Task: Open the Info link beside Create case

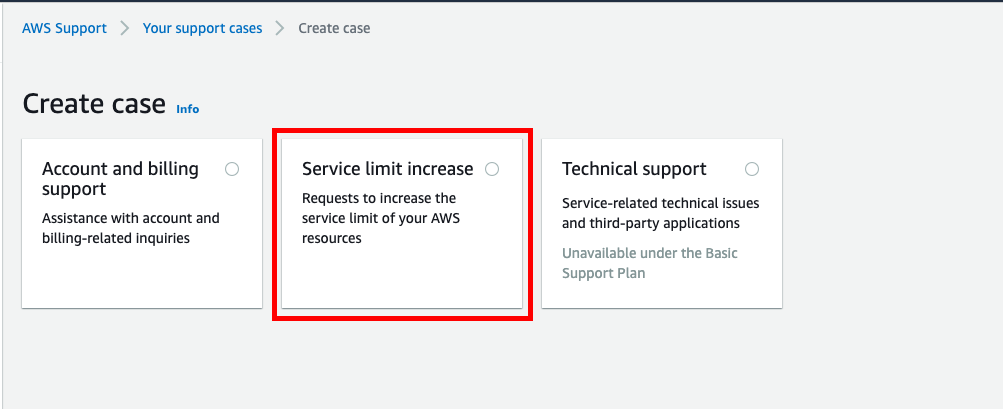Action: click(187, 109)
